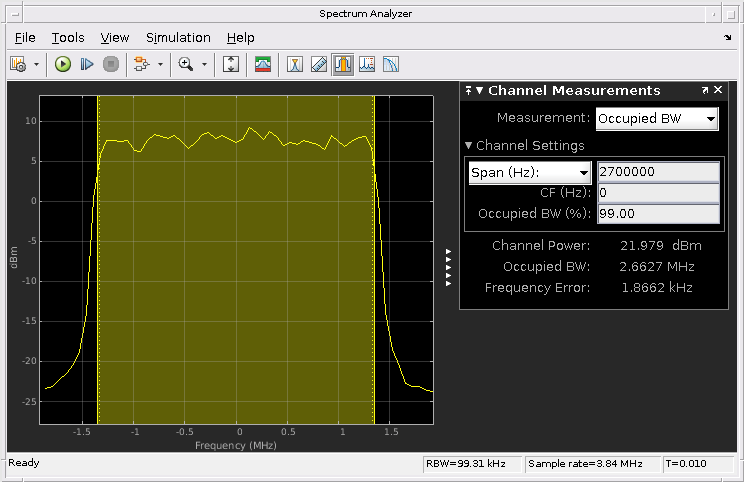This screenshot has width=744, height=482.
Task: Undock the Channel Measurements panel
Action: (705, 90)
